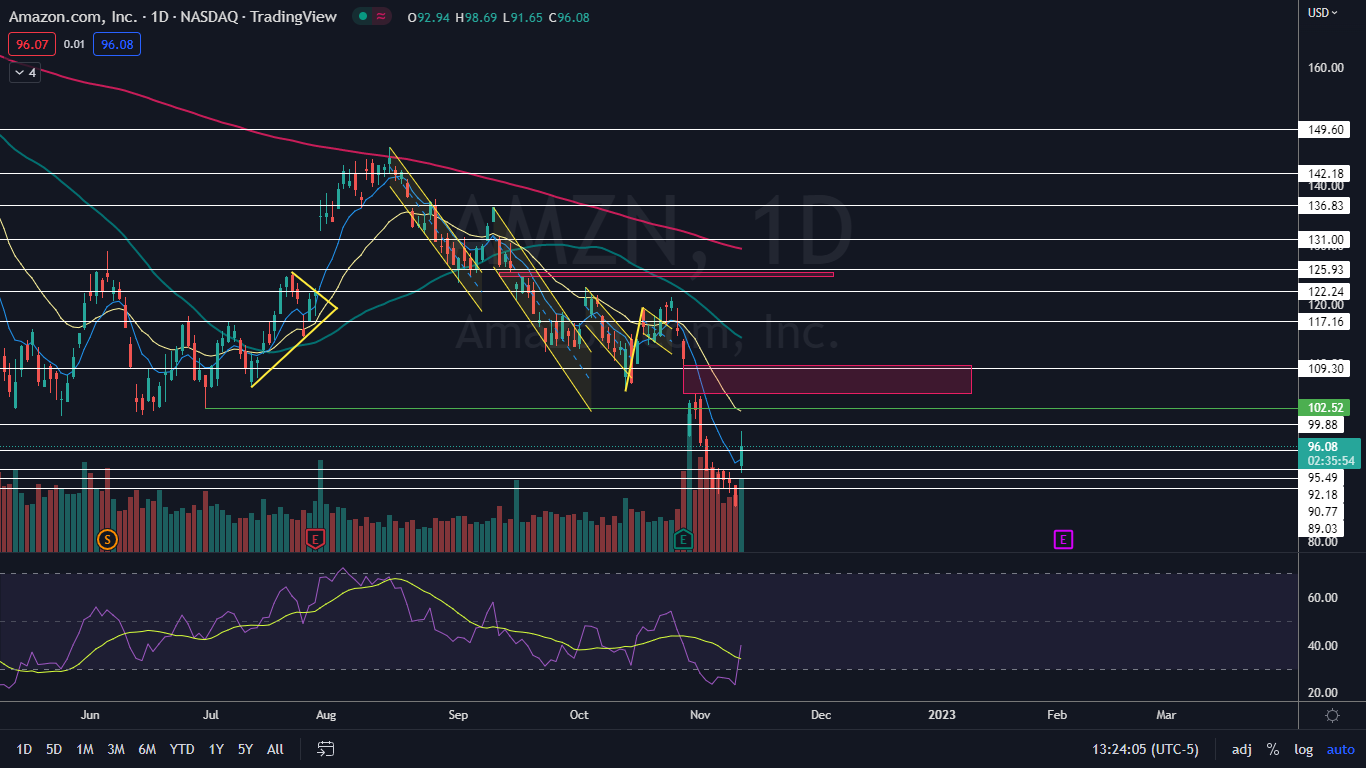Click the 142.18 price level label
Screen dimensions: 1366x768
(x=1324, y=173)
